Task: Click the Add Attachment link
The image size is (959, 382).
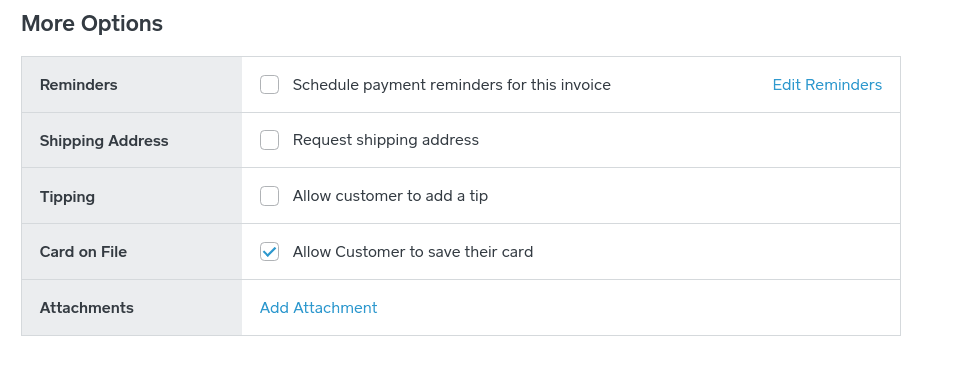Action: click(319, 307)
